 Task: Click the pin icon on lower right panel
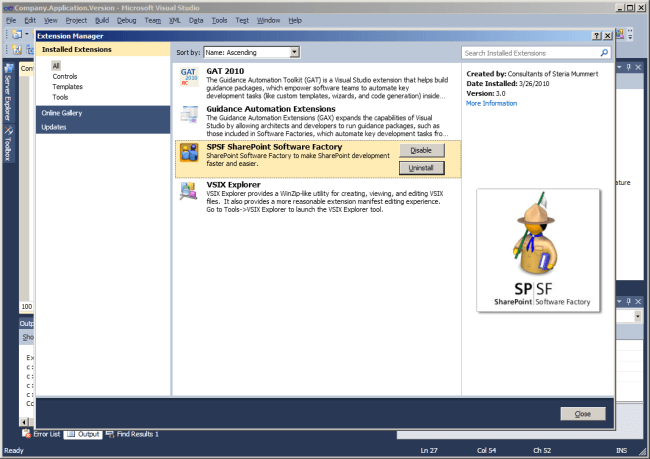[629, 301]
